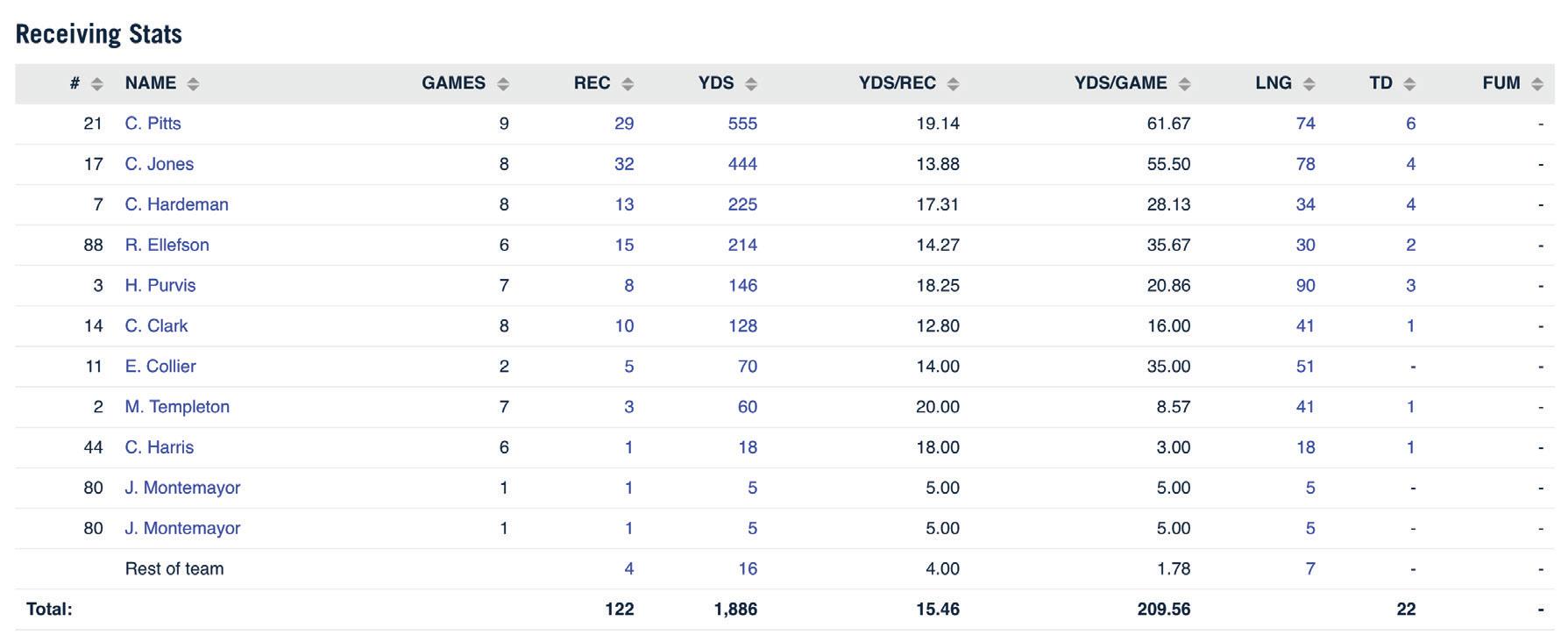
Task: Click the sort arrows beside REC
Action: (628, 84)
